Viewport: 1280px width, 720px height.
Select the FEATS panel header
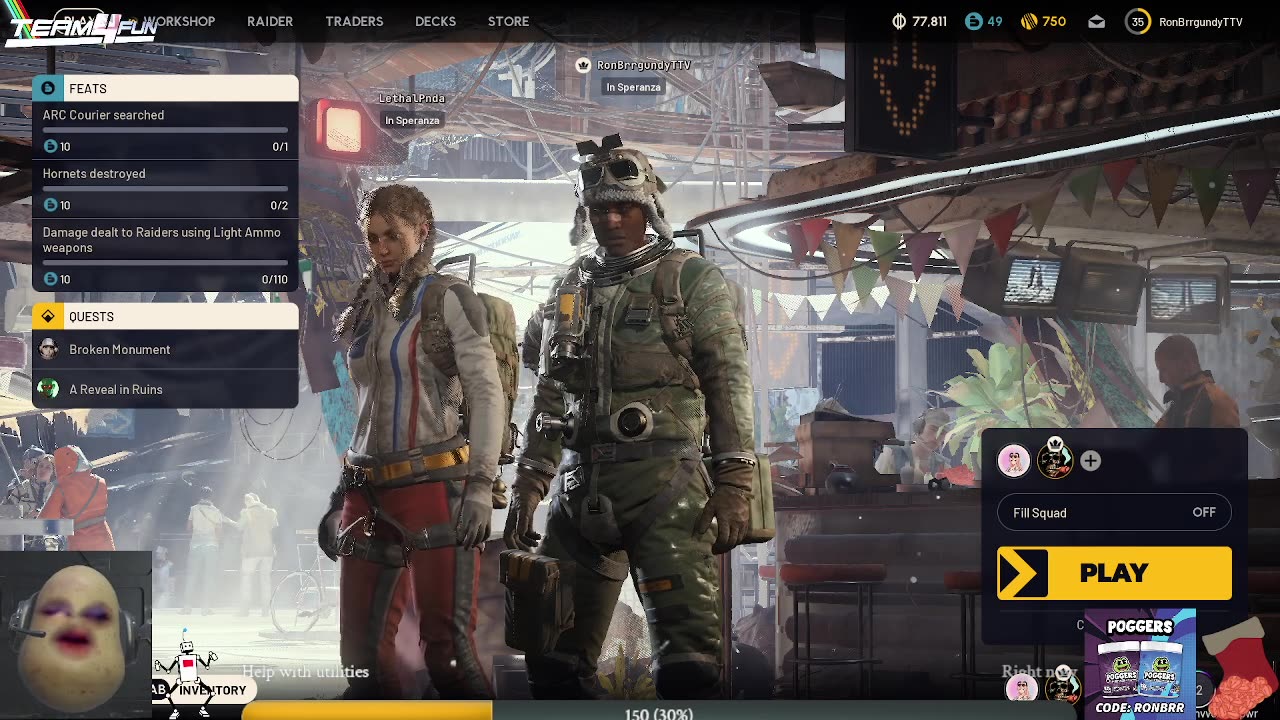(165, 88)
